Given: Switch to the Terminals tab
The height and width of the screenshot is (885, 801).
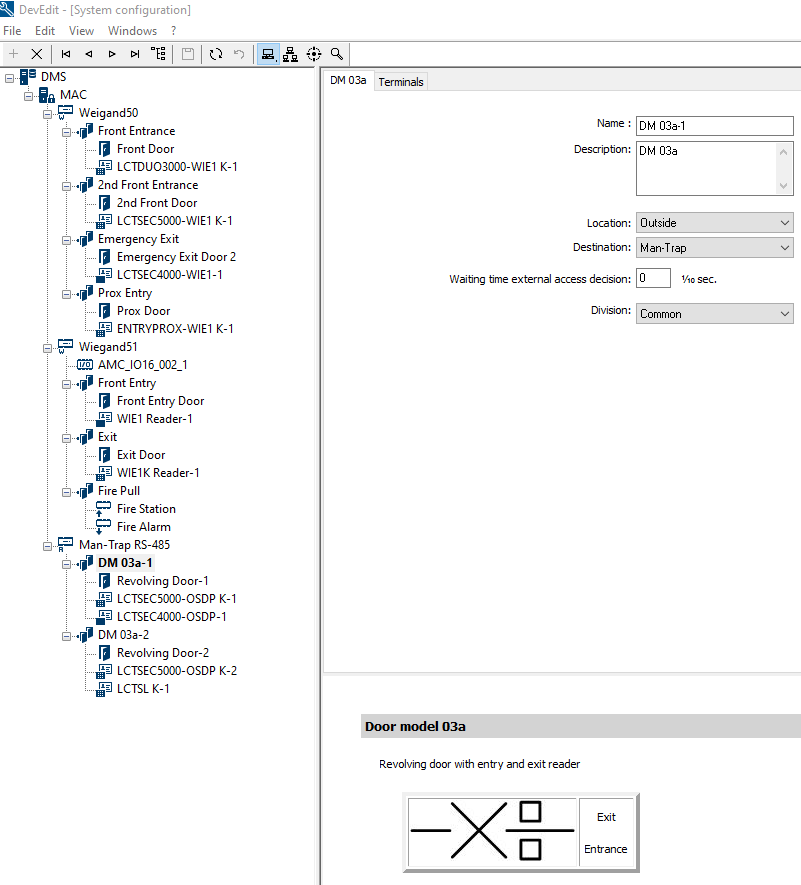Looking at the screenshot, I should coord(401,82).
